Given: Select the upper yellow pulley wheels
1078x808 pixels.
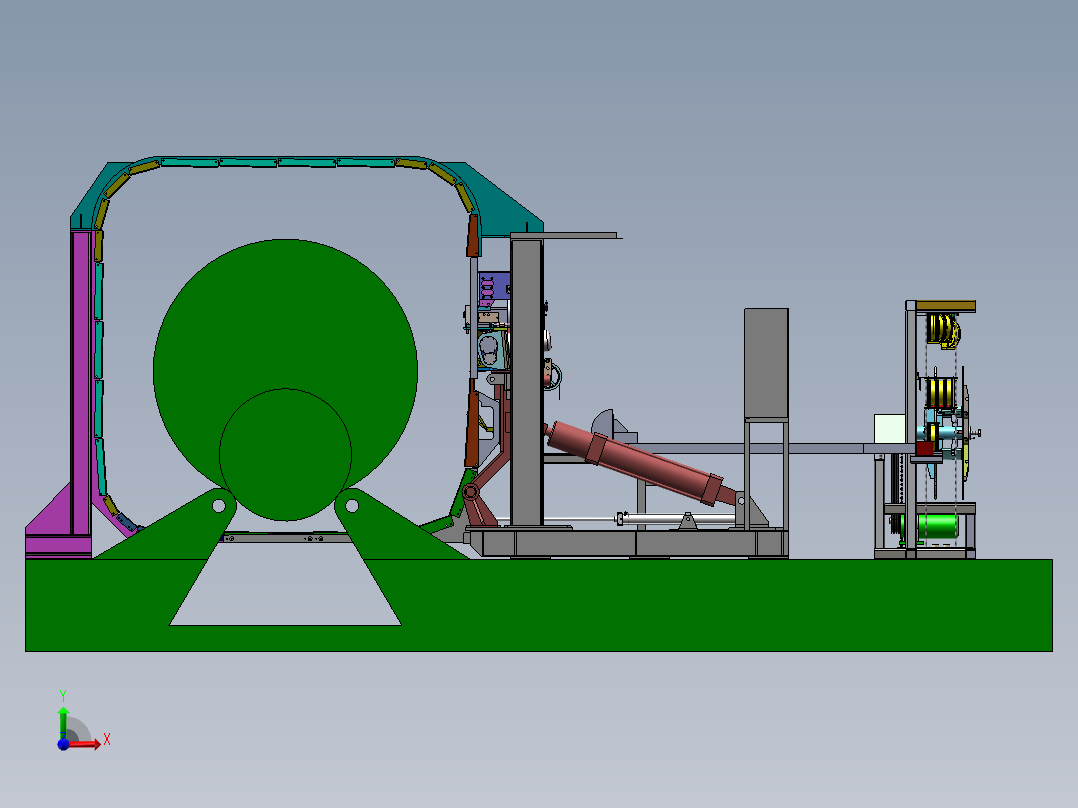Looking at the screenshot, I should [x=943, y=330].
